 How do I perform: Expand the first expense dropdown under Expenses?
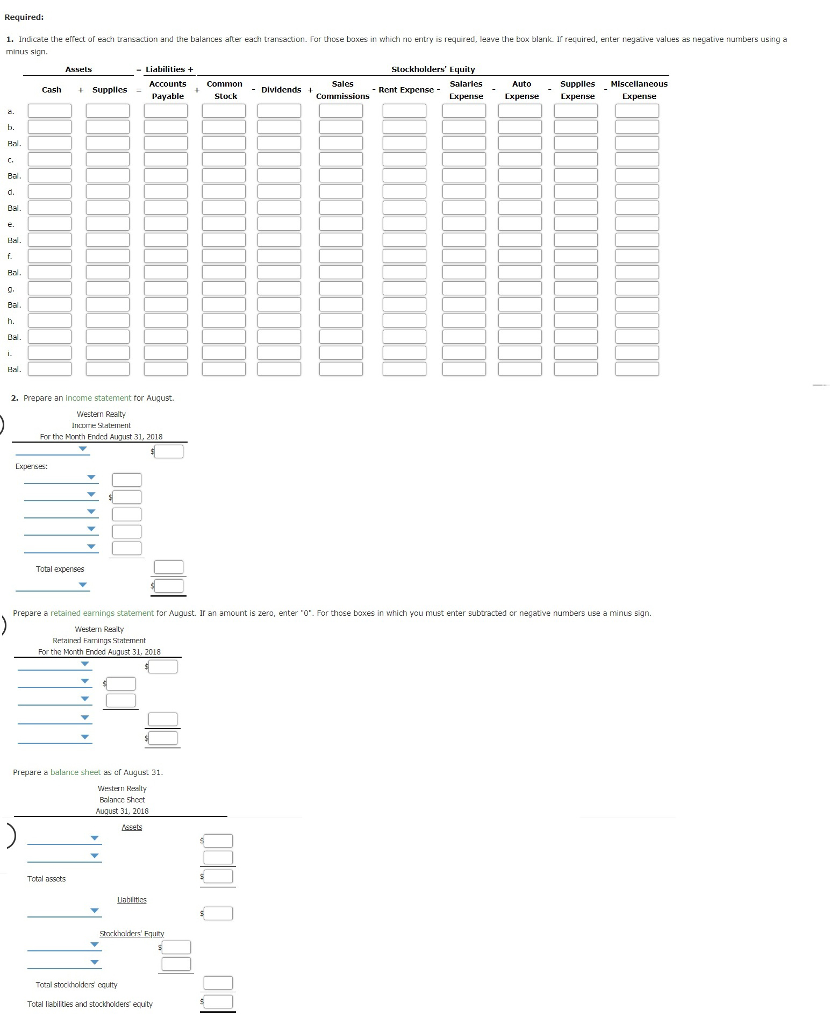coord(90,478)
